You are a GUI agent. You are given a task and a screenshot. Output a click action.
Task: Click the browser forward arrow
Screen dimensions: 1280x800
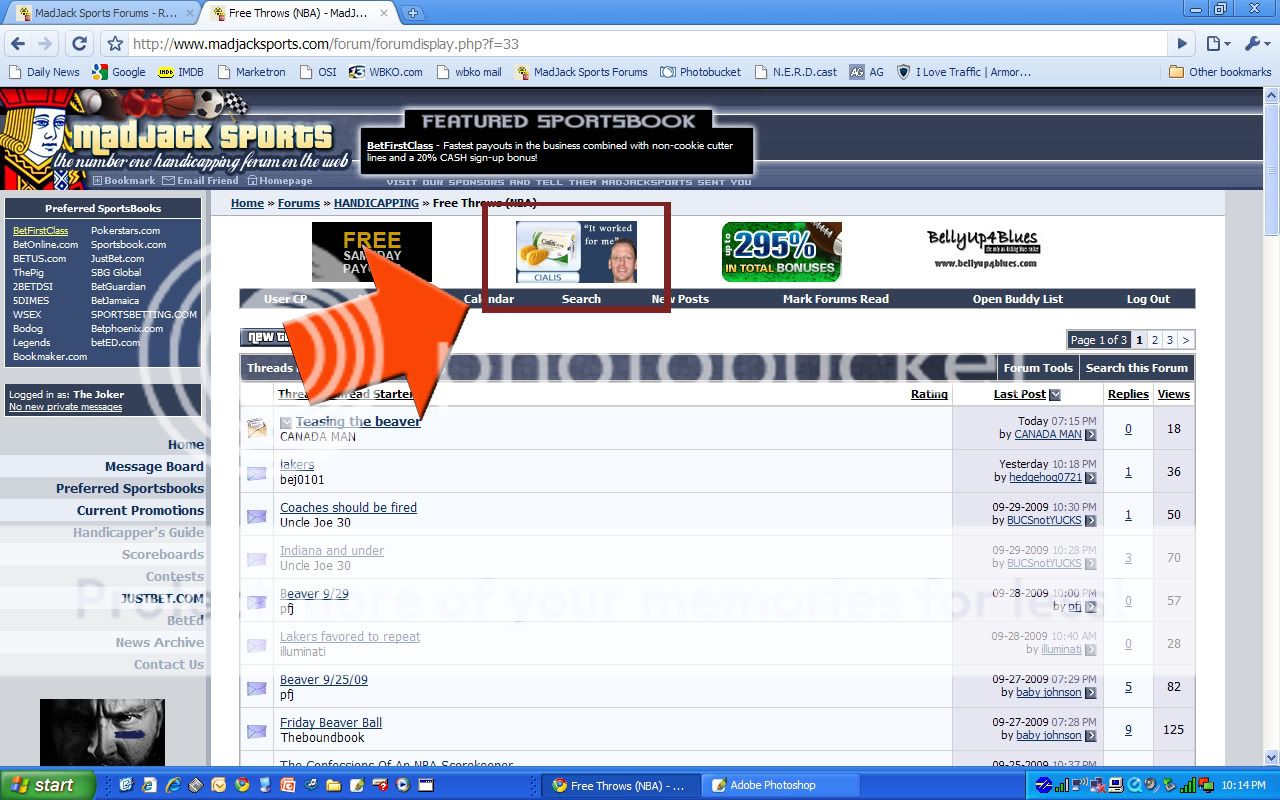click(x=45, y=44)
